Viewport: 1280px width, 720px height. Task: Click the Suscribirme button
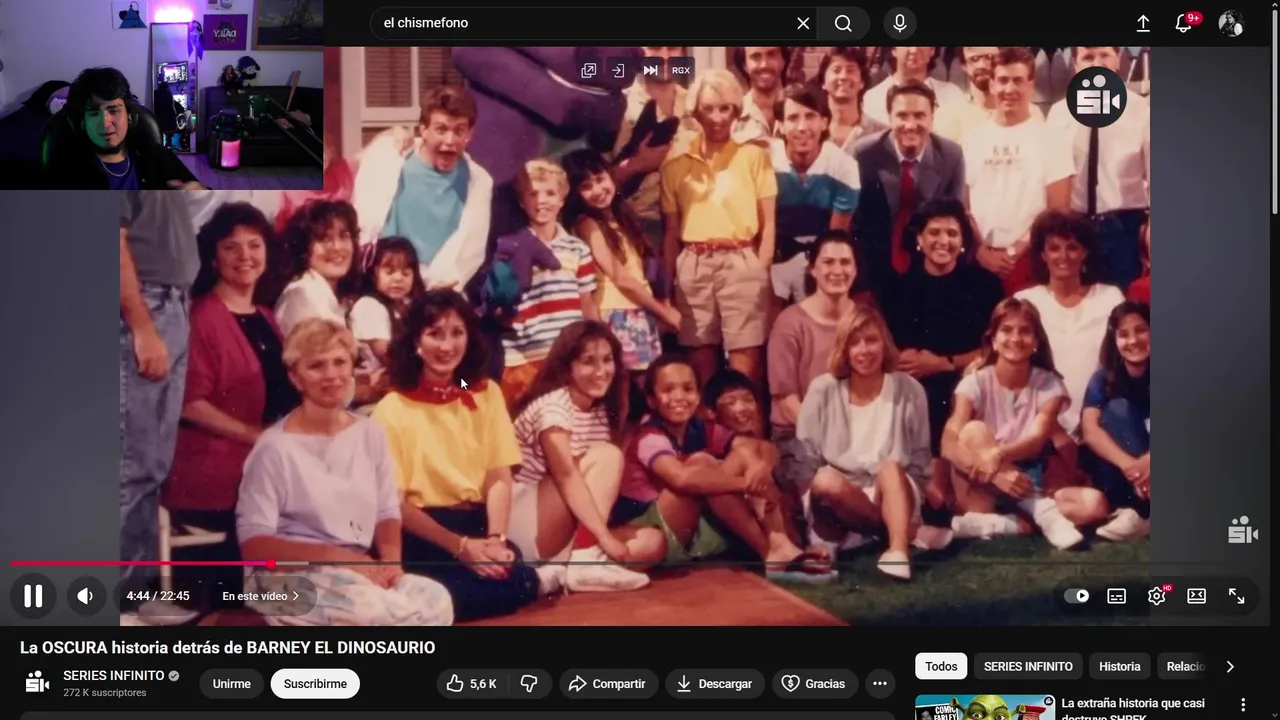315,684
